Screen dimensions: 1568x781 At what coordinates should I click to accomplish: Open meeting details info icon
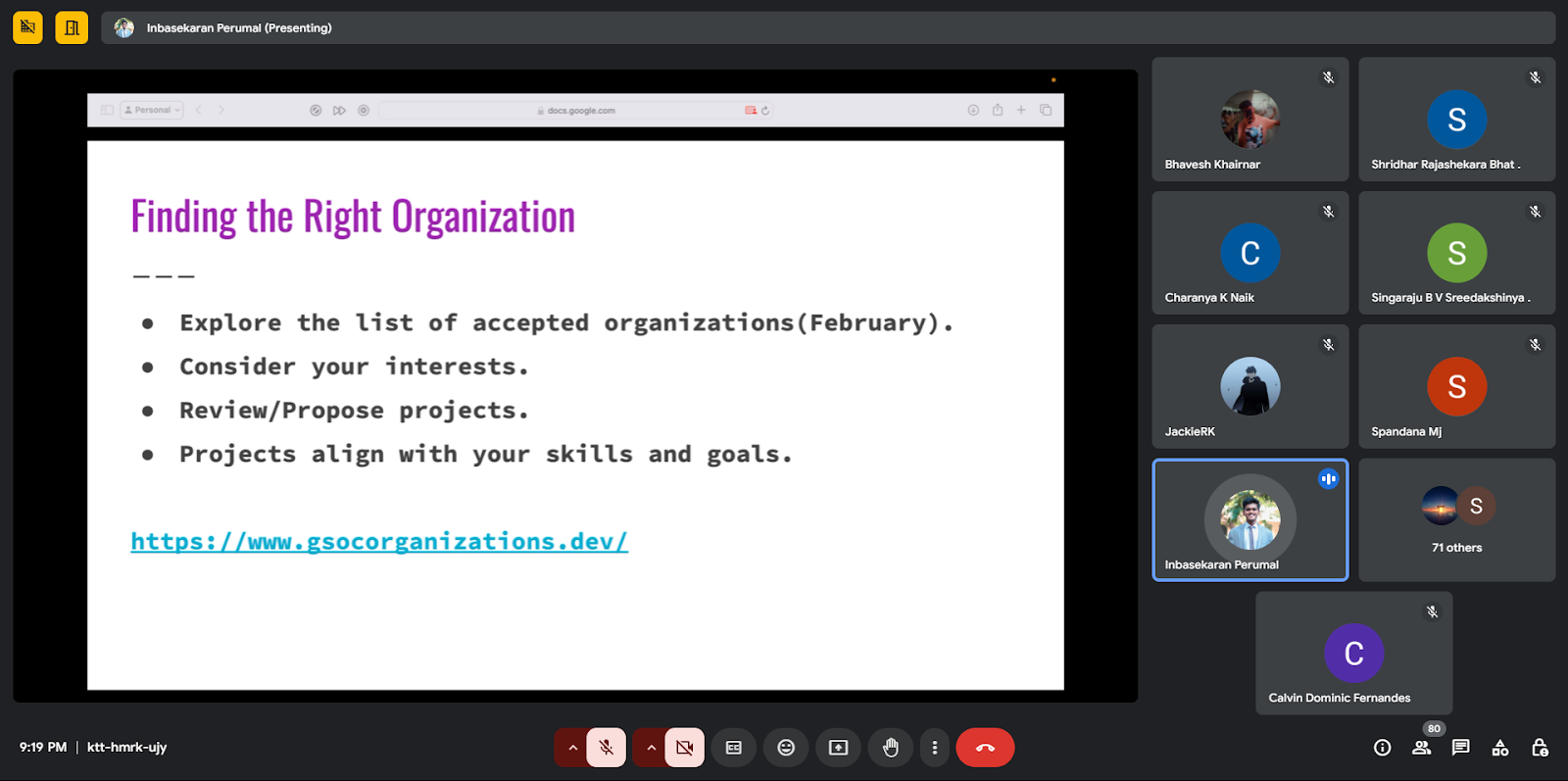[1383, 748]
